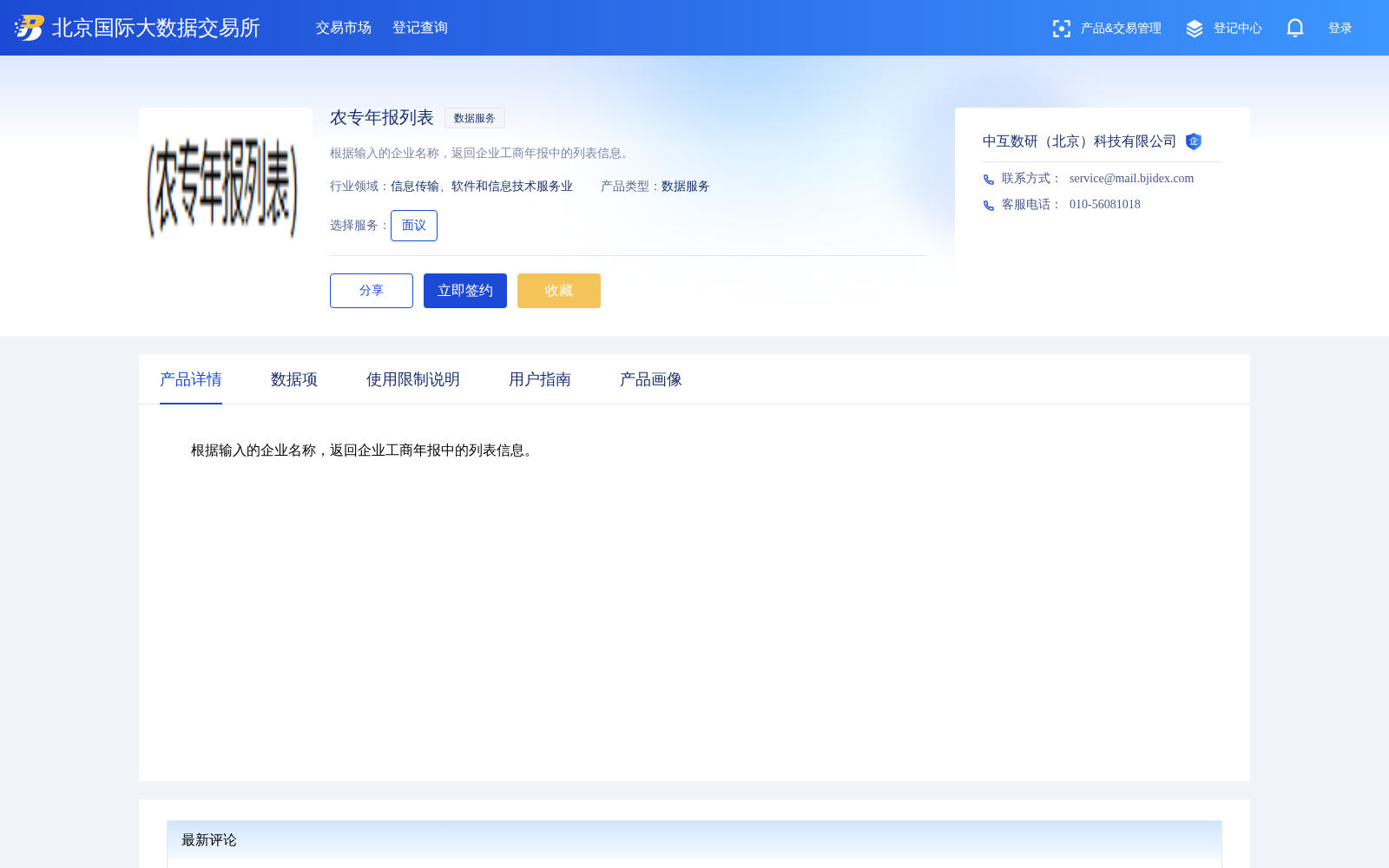Viewport: 1389px width, 868px height.
Task: Click email service@mail.bjidex.com
Action: [x=1131, y=178]
